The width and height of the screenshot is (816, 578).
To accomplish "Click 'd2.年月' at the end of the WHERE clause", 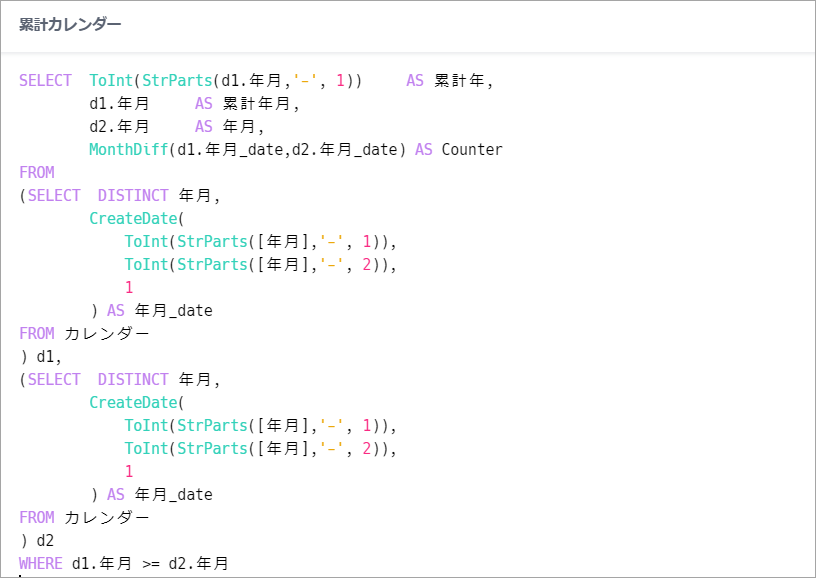I will (x=199, y=563).
